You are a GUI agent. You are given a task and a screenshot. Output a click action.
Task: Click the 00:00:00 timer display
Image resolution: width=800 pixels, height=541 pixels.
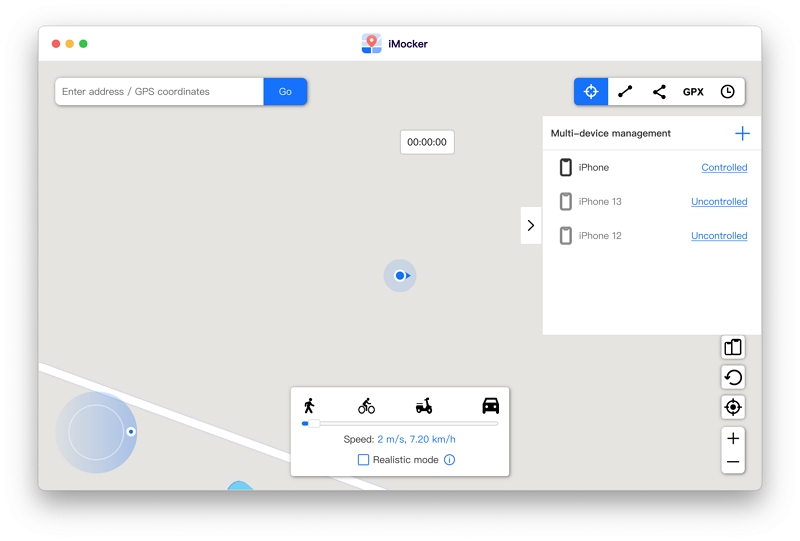(x=427, y=142)
